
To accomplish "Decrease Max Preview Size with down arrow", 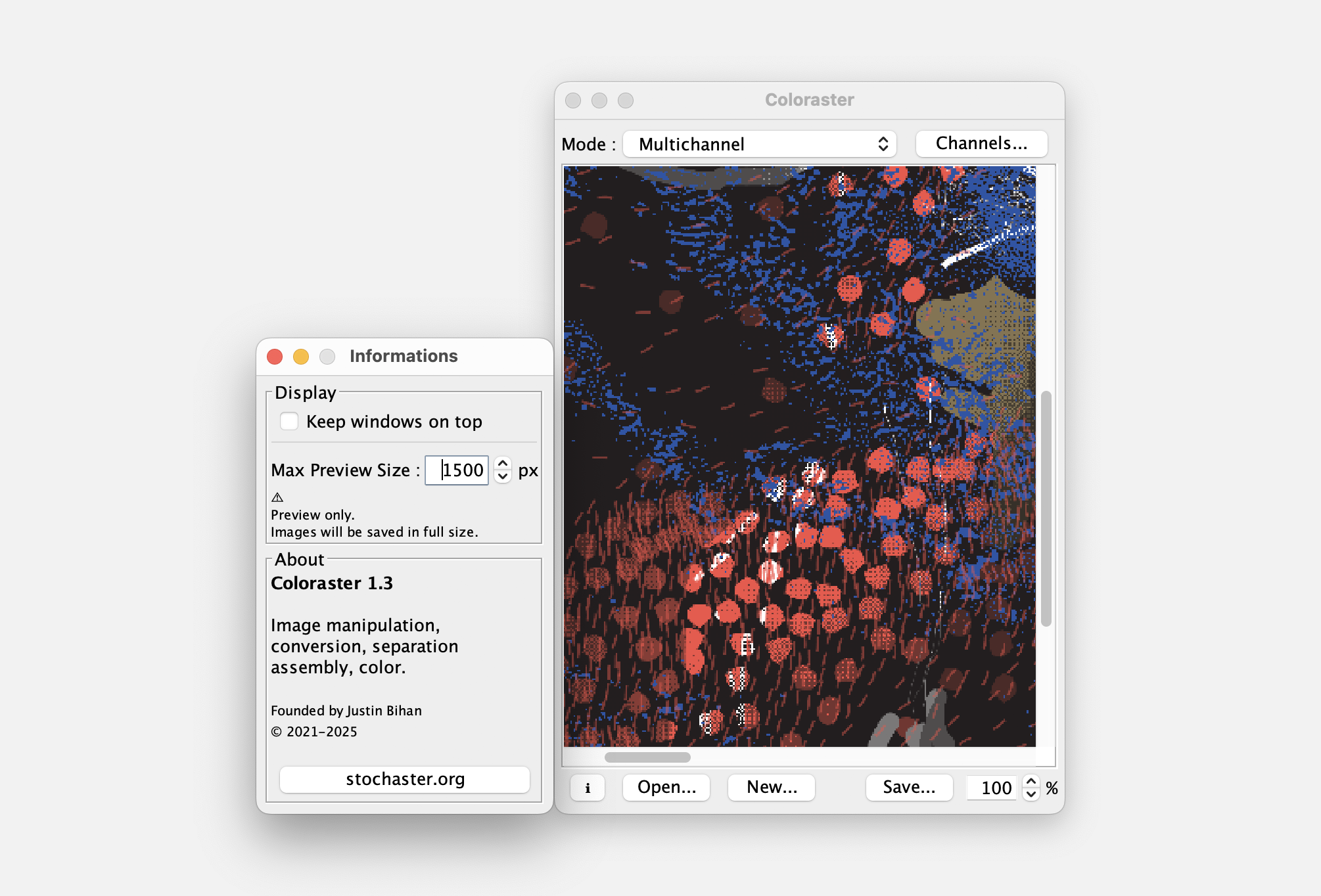I will click(503, 477).
